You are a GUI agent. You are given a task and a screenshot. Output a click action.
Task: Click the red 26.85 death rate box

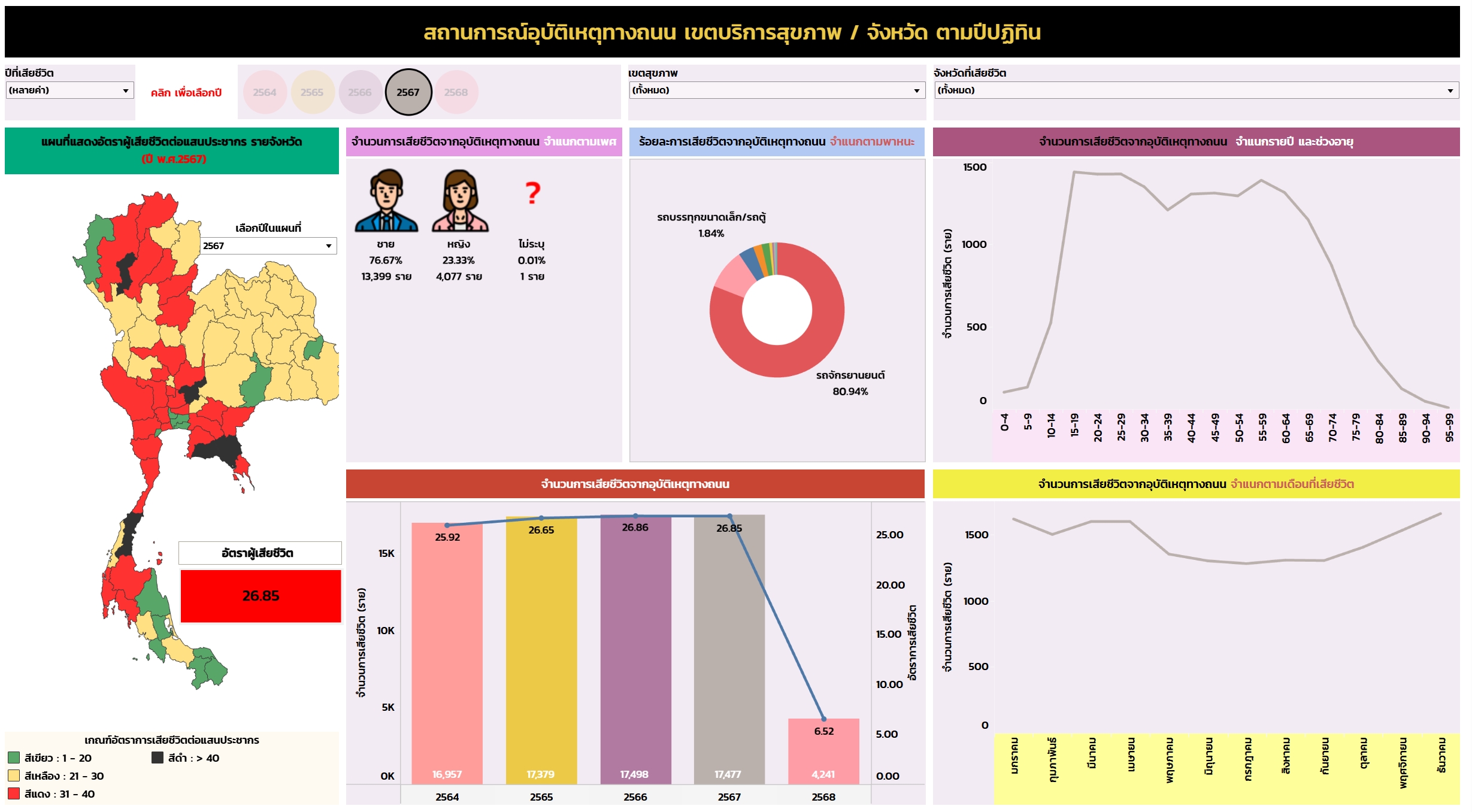(261, 596)
